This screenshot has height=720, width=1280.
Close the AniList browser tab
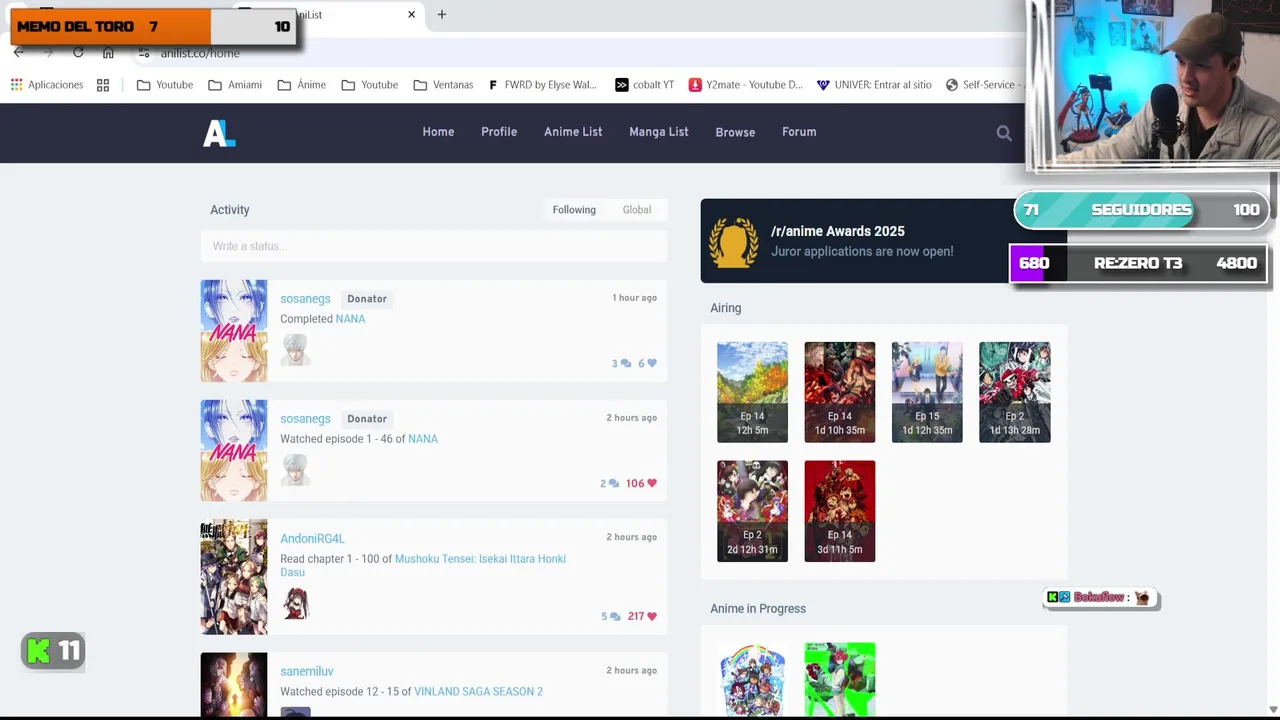coord(411,14)
